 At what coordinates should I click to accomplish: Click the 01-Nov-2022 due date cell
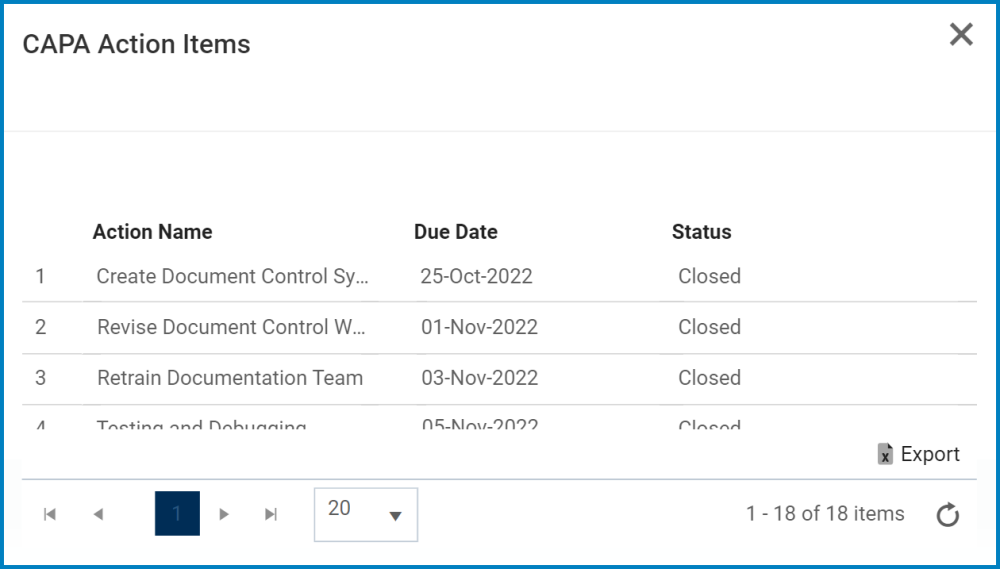tap(479, 327)
